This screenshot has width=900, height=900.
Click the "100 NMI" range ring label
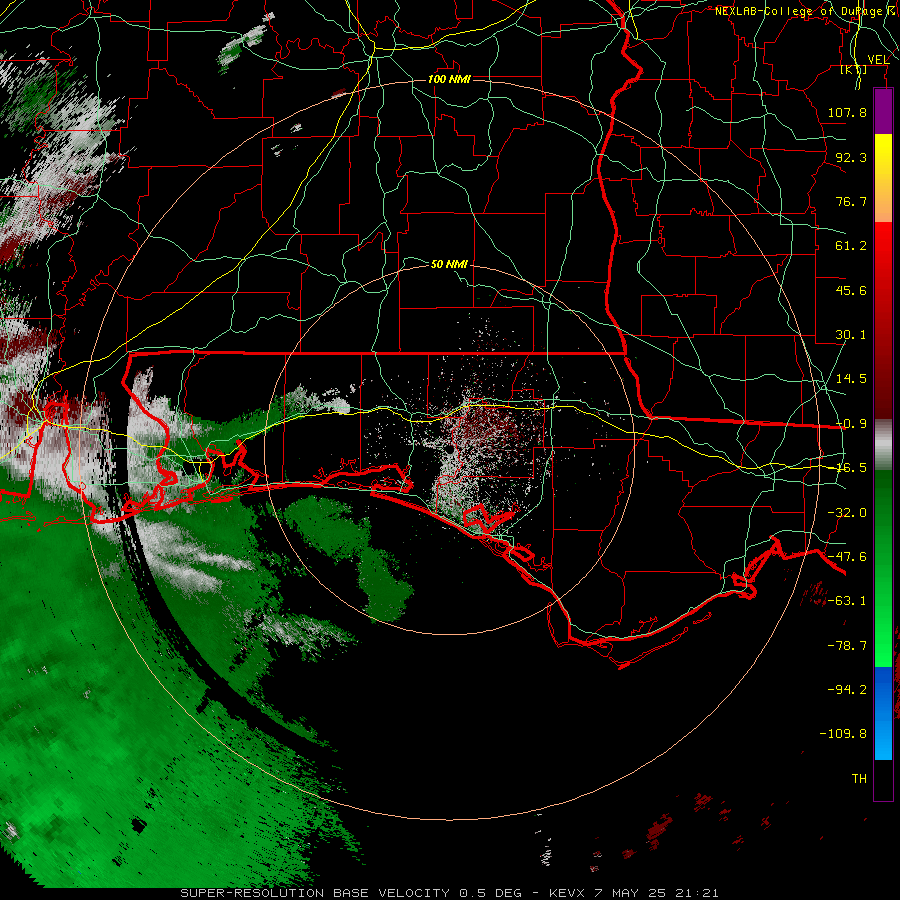click(x=449, y=79)
